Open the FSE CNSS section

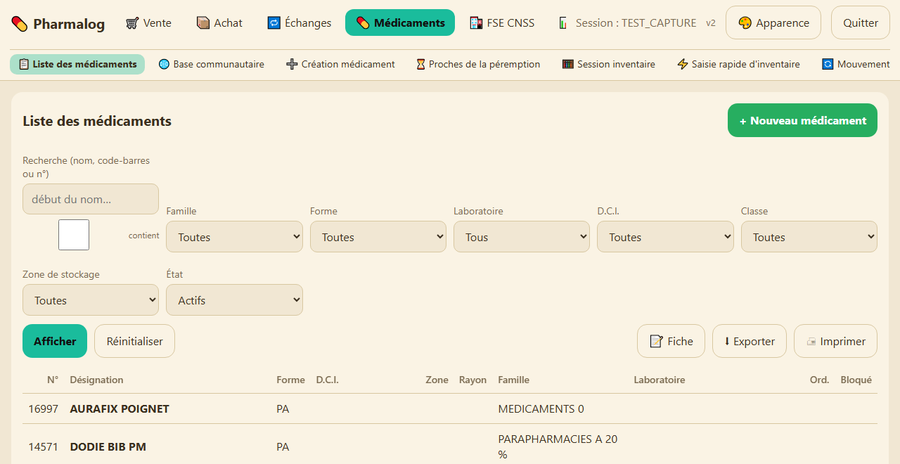[x=502, y=23]
